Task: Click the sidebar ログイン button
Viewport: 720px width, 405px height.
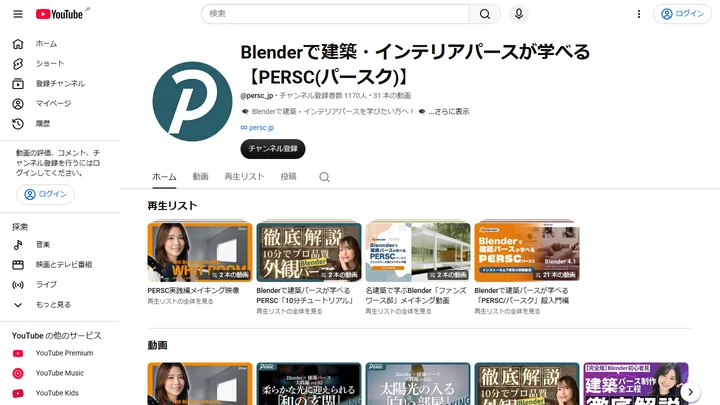Action: 45,194
